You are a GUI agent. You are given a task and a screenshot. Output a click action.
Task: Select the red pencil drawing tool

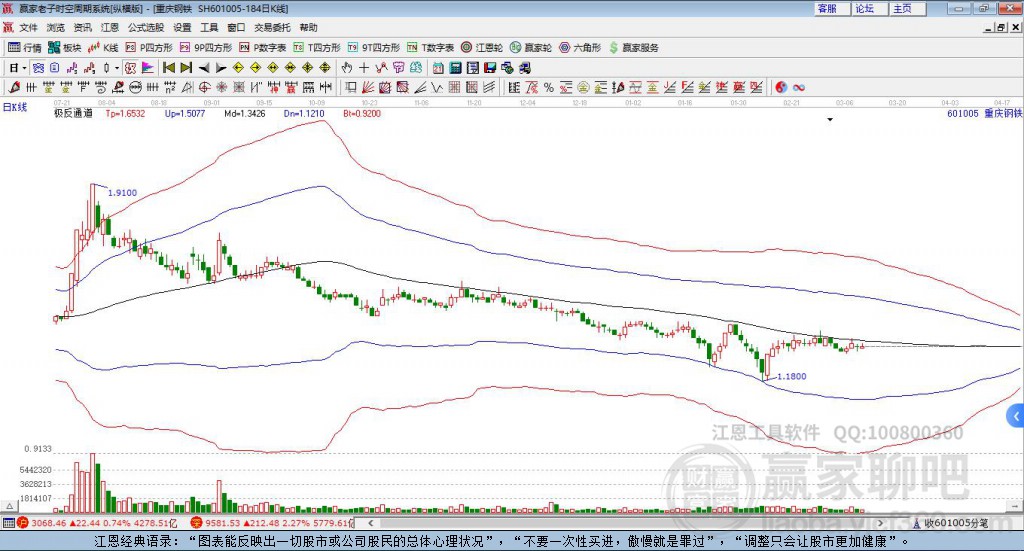pyautogui.click(x=14, y=87)
